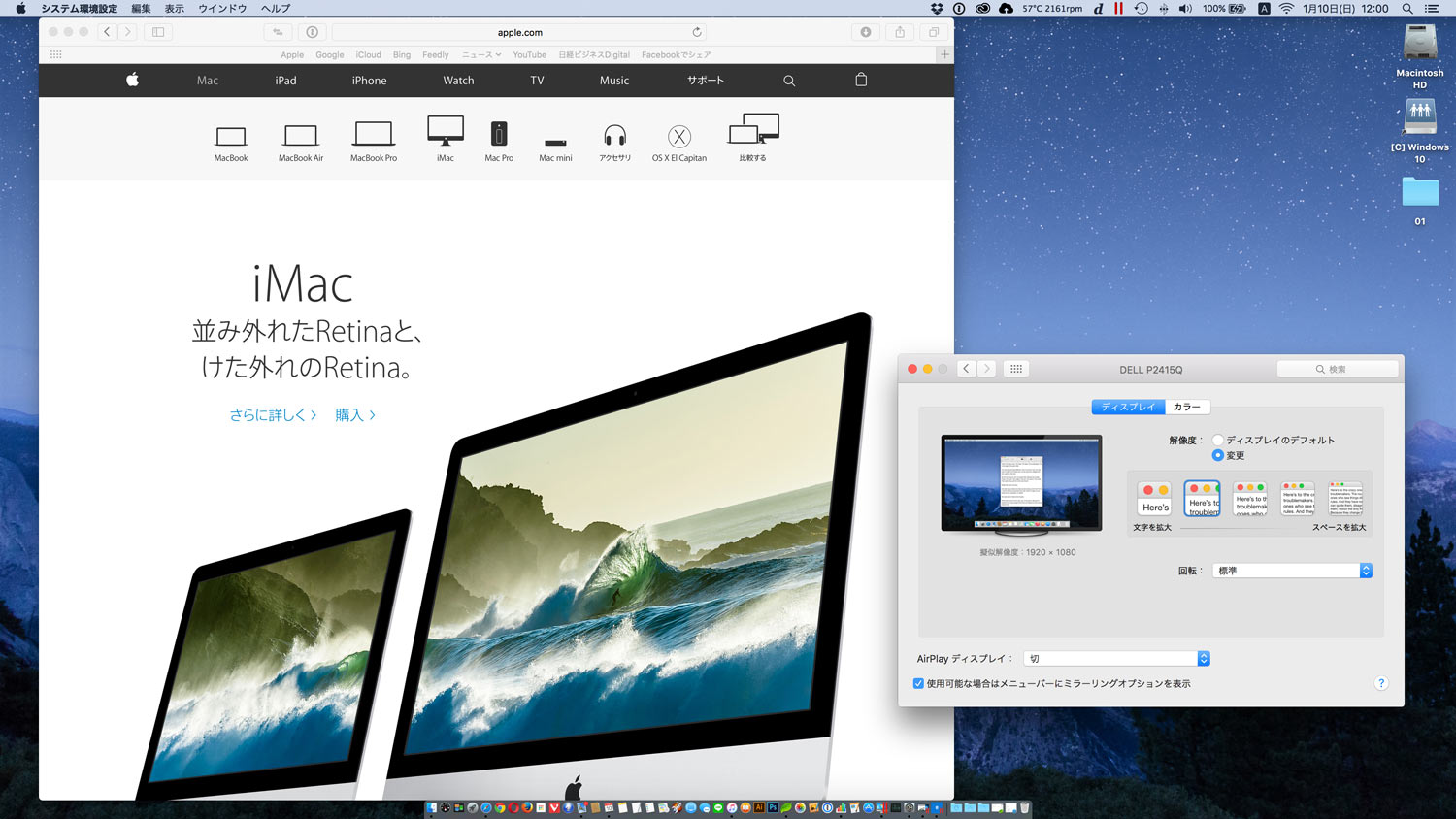
Task: Switch to the ディスプレイ tab
Action: tap(1128, 407)
